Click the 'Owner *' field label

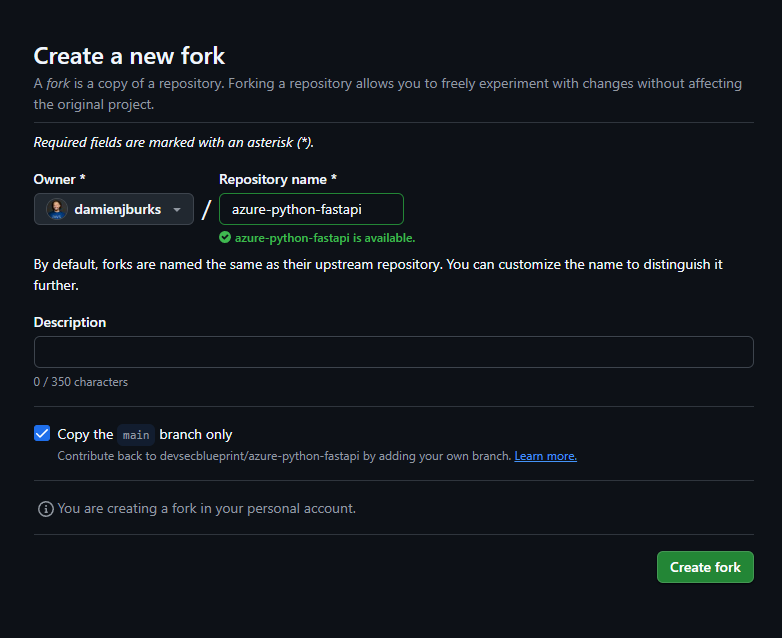click(59, 179)
